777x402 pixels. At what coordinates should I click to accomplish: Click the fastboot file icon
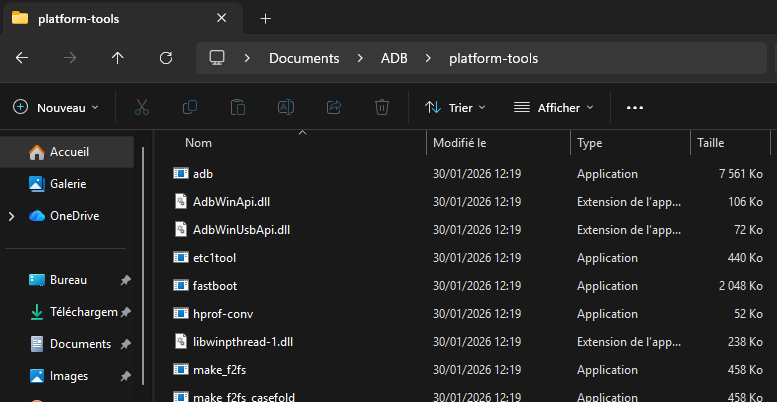pos(180,286)
